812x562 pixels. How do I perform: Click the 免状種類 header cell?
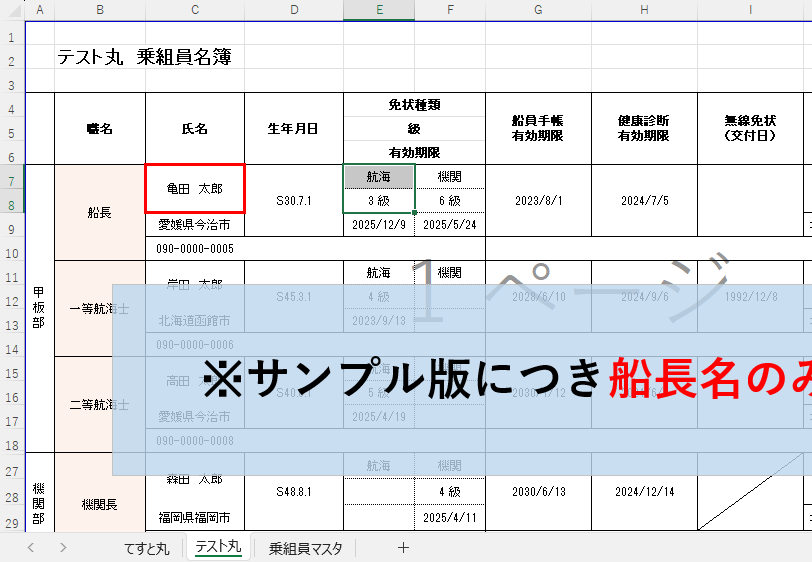pos(414,105)
